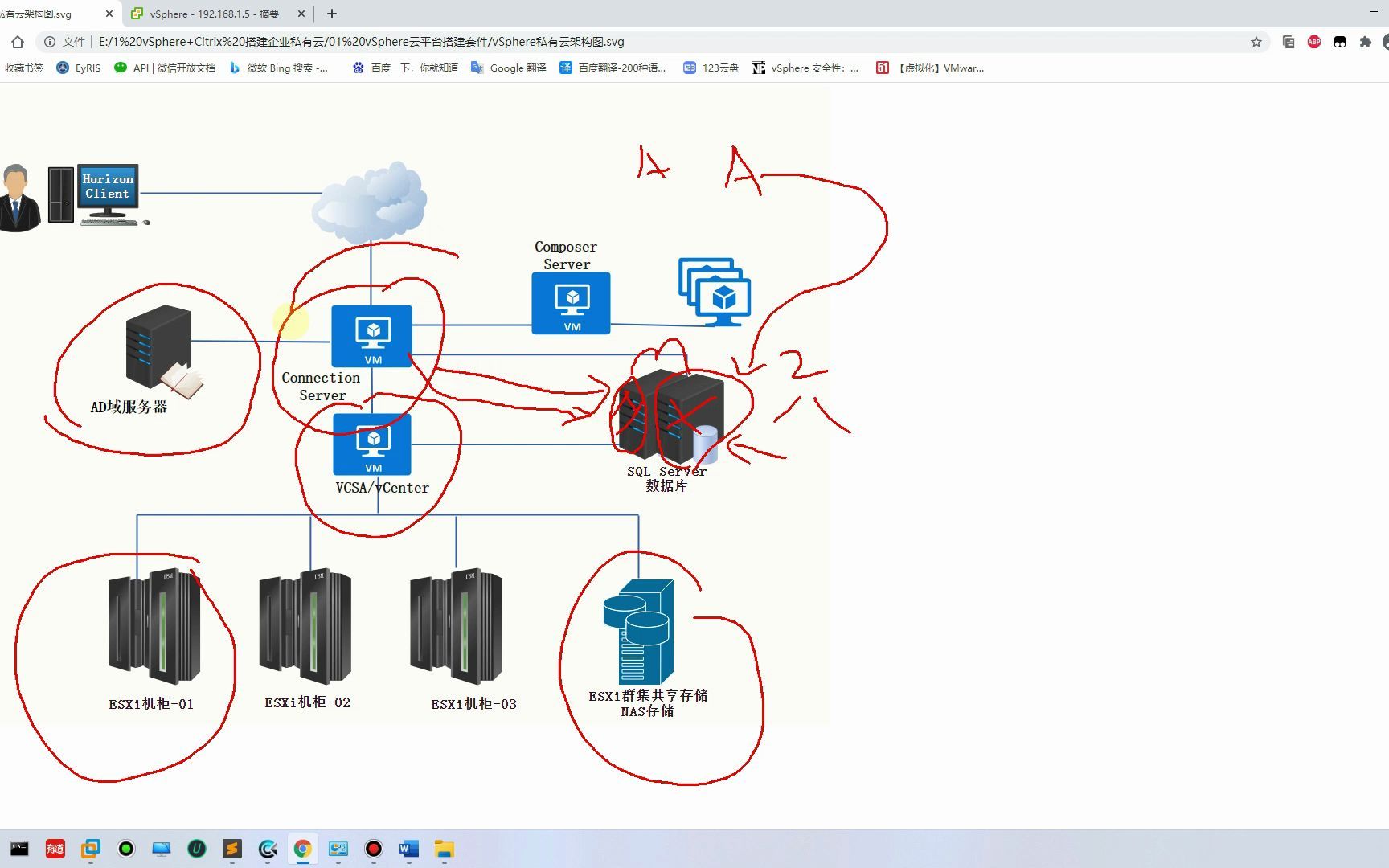The width and height of the screenshot is (1389, 868).
Task: Open the command prompt from taskbar
Action: 19,849
